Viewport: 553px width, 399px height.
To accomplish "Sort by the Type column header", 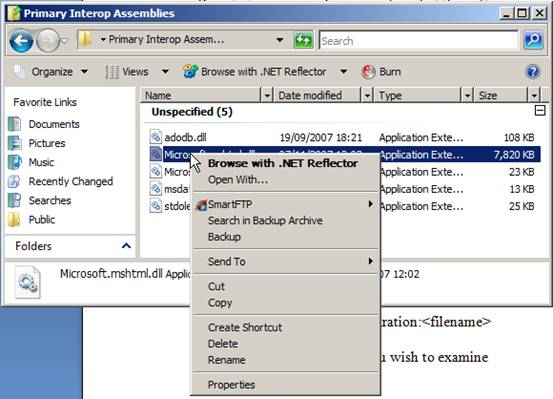I will [x=418, y=95].
